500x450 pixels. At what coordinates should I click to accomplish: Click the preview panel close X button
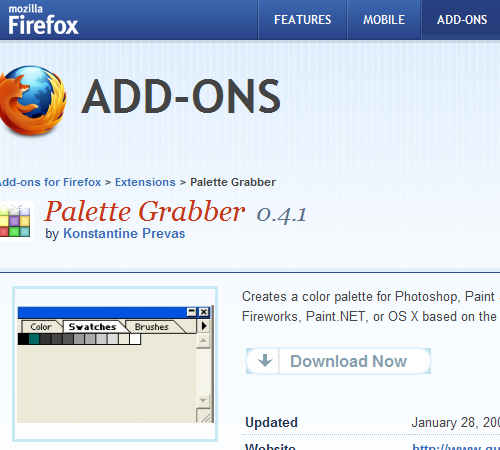(204, 312)
